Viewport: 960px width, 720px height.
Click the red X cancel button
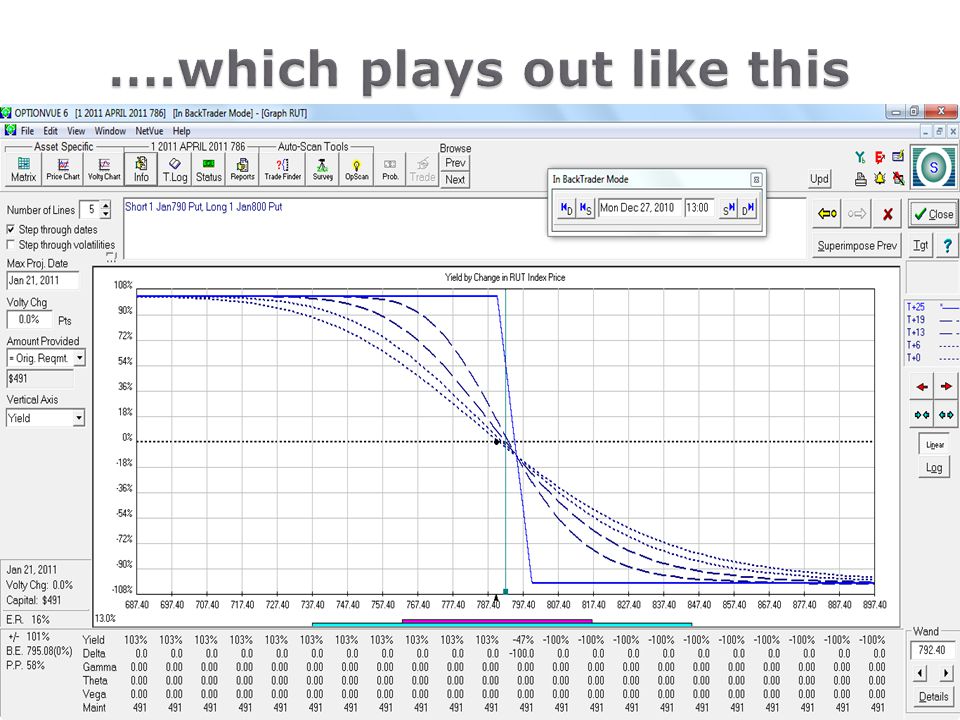(x=887, y=214)
